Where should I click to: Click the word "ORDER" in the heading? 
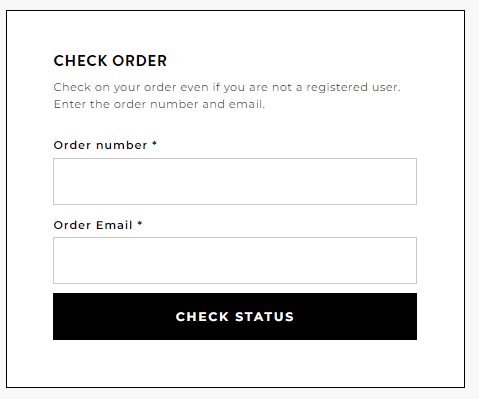(140, 61)
